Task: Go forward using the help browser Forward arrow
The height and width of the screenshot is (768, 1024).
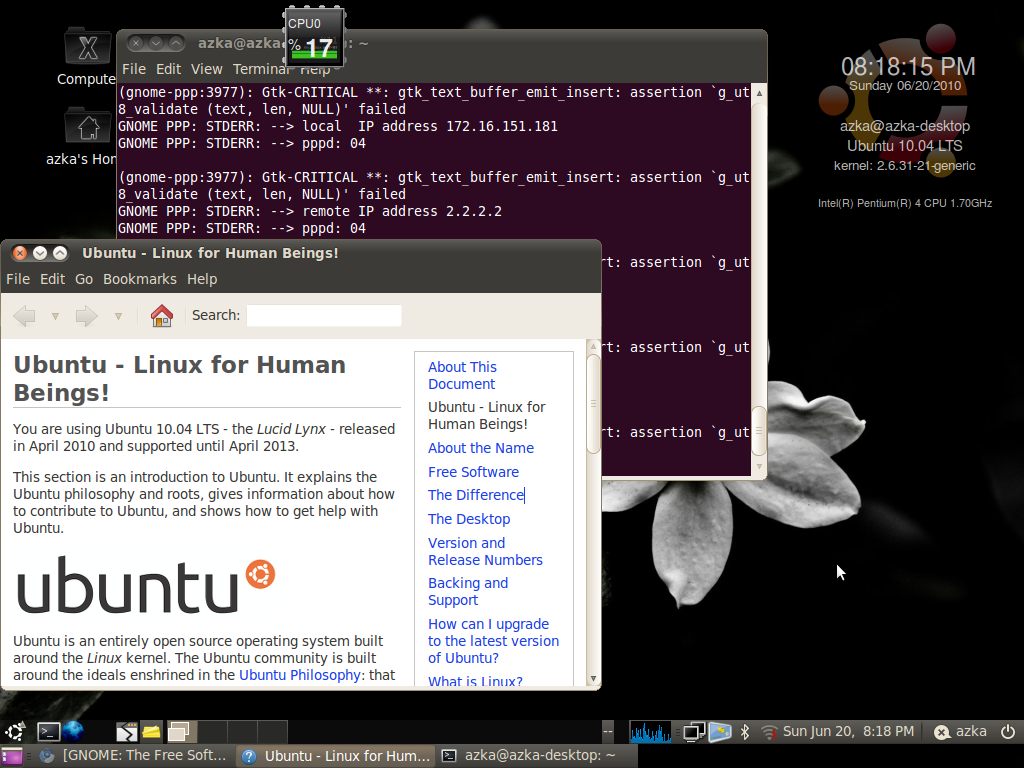Action: [x=86, y=316]
